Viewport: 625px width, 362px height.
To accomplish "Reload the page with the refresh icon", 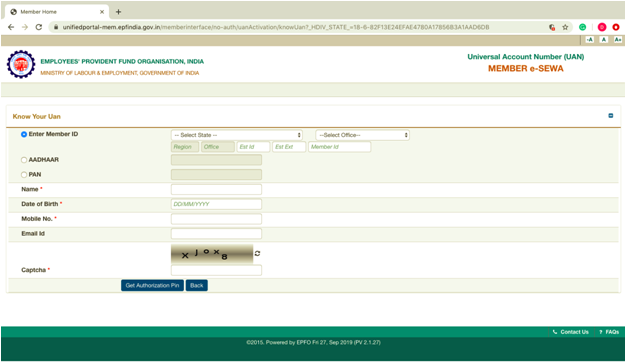I will point(39,27).
